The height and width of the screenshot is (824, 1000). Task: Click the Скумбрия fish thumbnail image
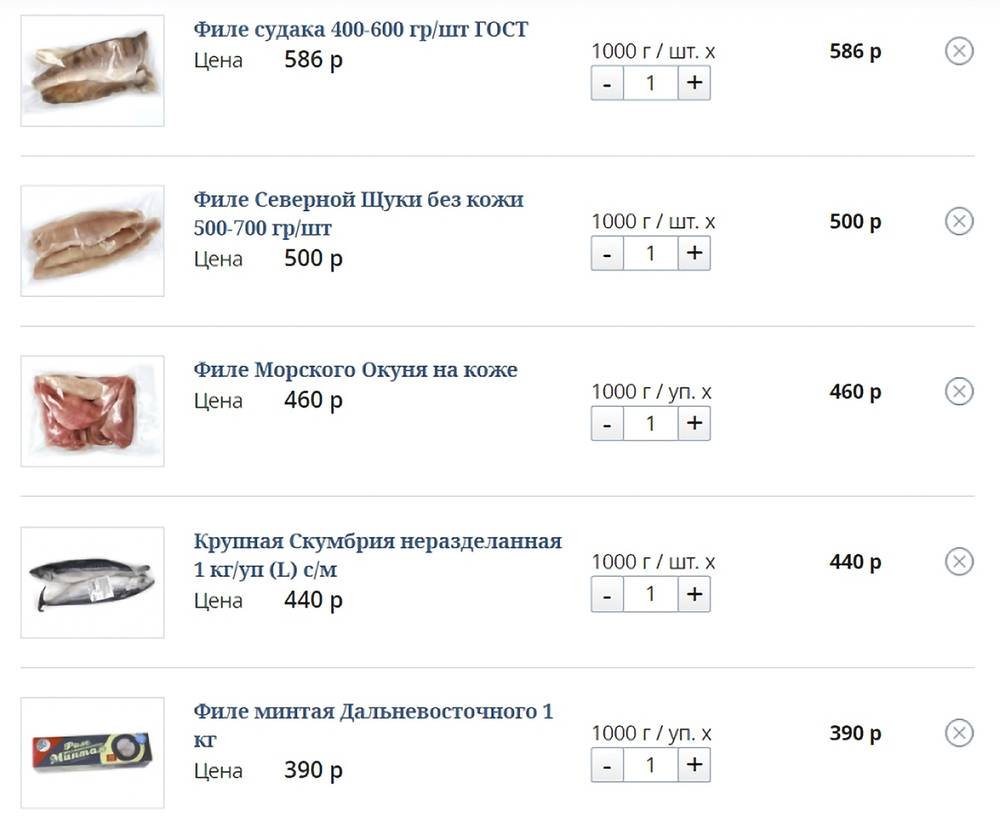tap(92, 582)
